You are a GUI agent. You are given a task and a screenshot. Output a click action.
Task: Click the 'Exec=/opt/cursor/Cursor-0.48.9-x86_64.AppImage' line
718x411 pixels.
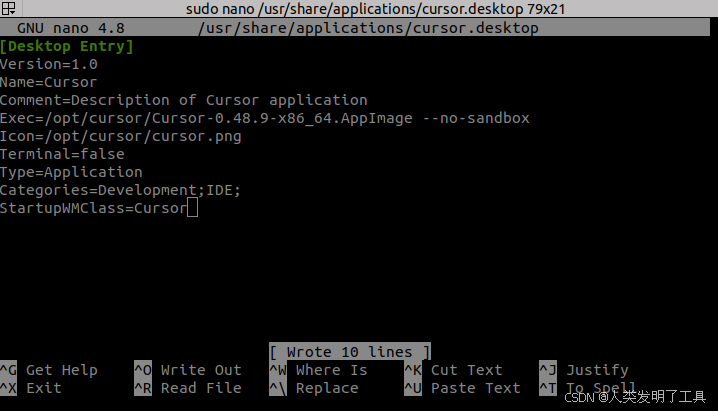click(265, 118)
